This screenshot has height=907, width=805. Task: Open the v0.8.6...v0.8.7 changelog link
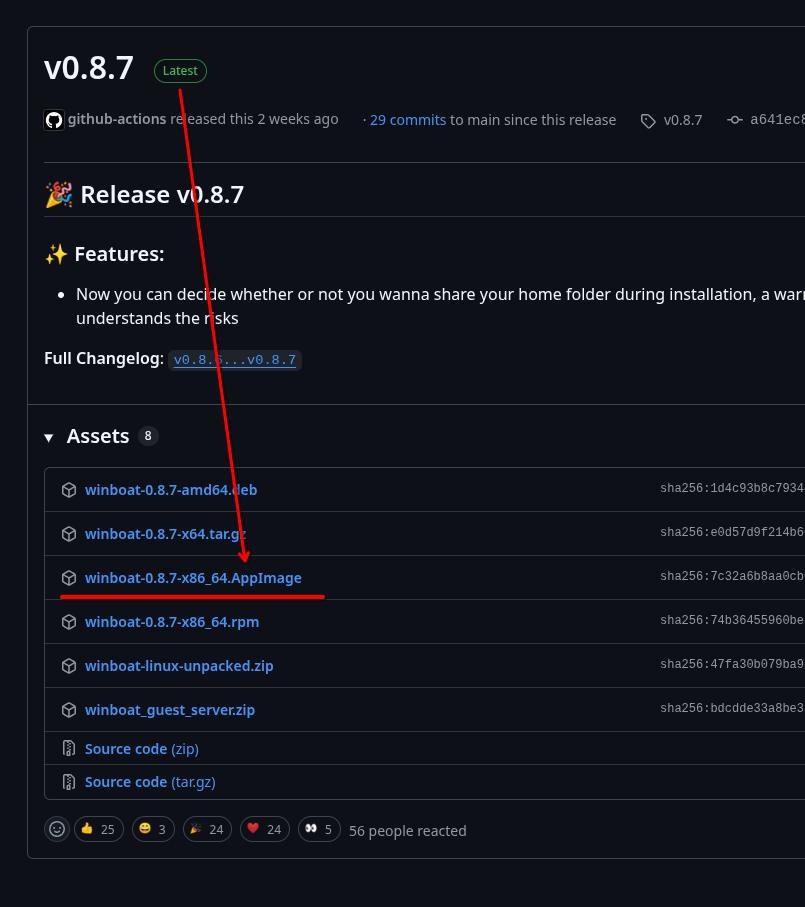[x=235, y=360]
